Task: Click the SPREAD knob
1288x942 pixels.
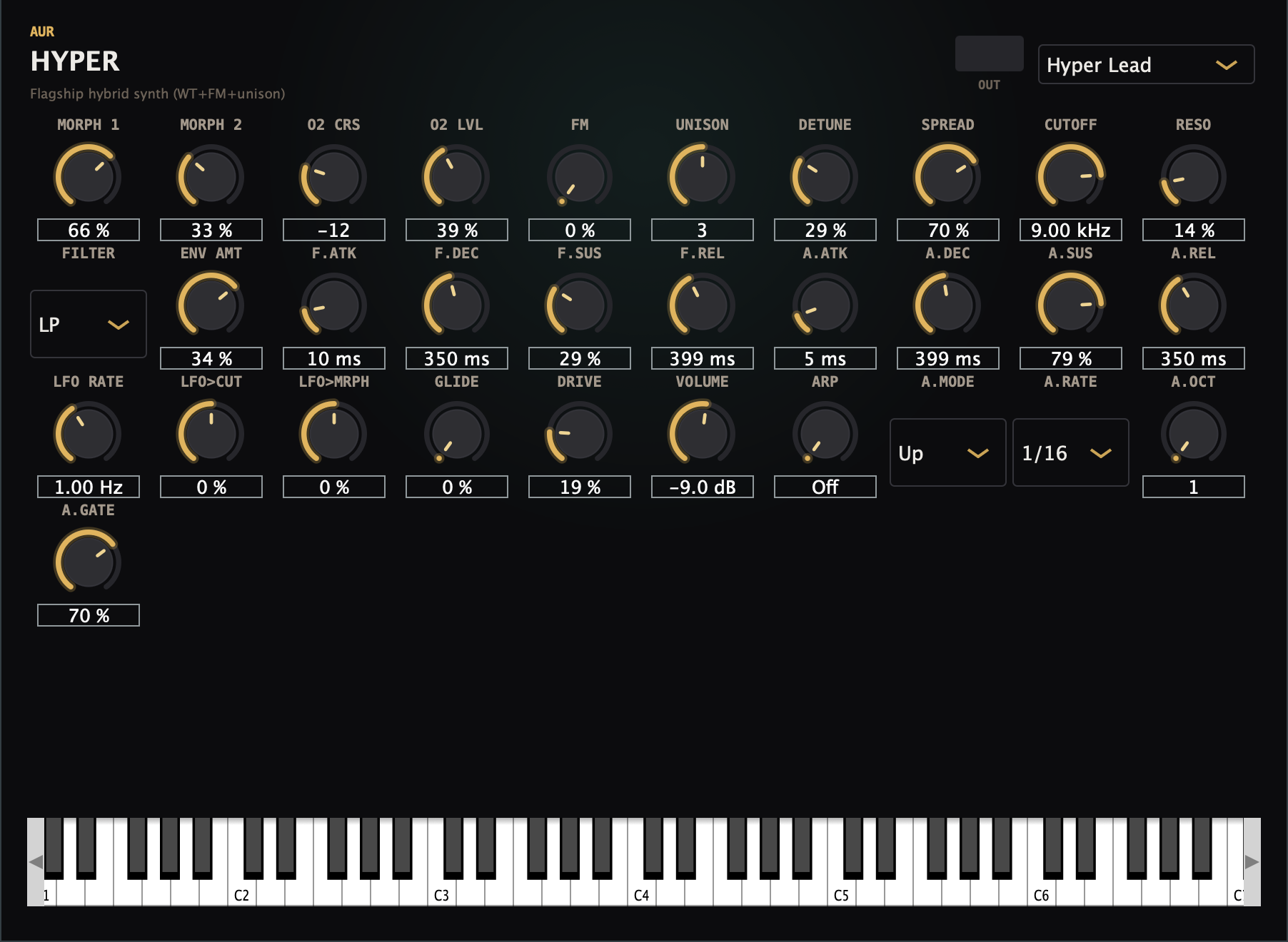Action: click(947, 176)
